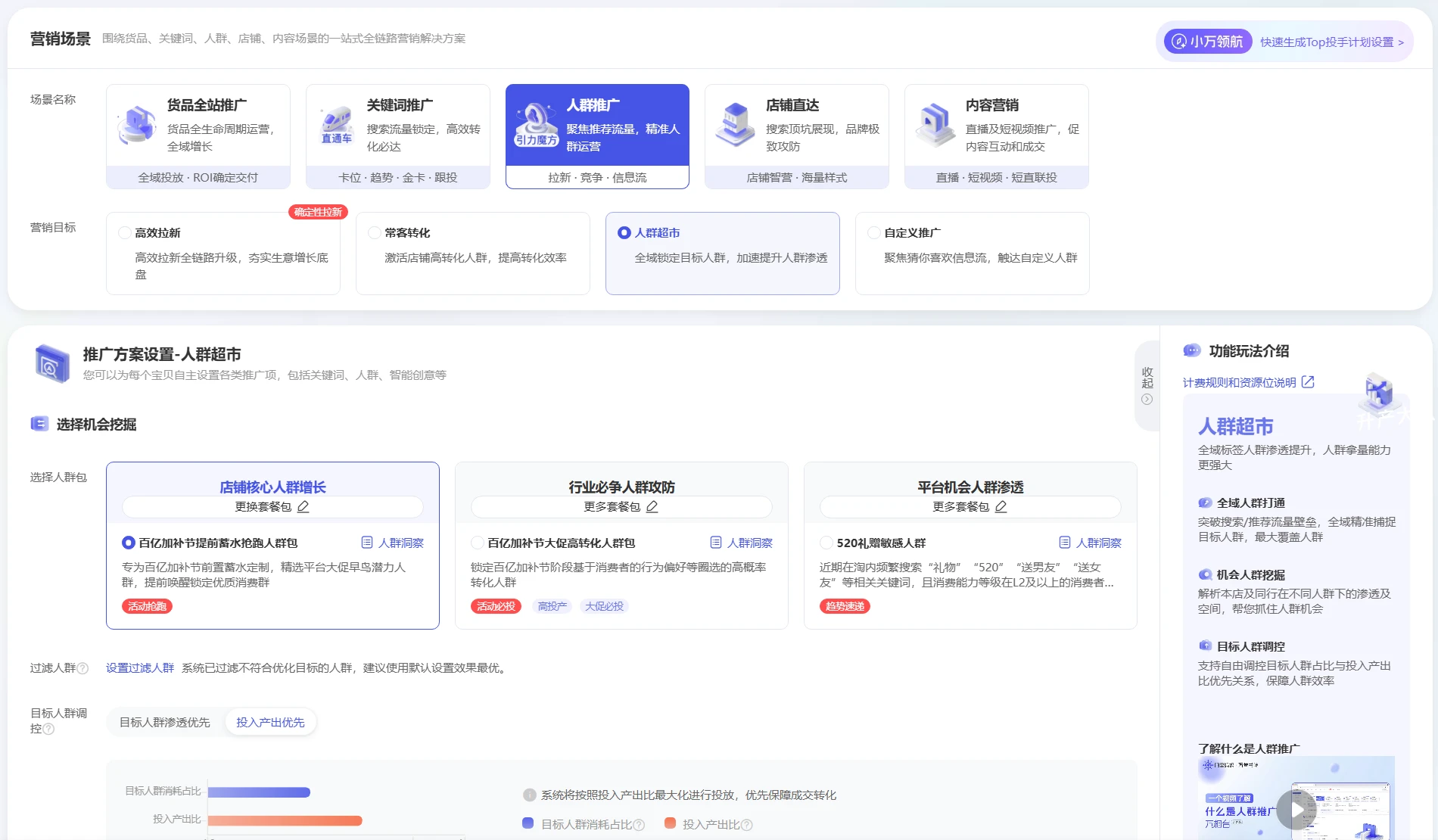
Task: Switch control to 目标人群渗透优先
Action: [165, 722]
